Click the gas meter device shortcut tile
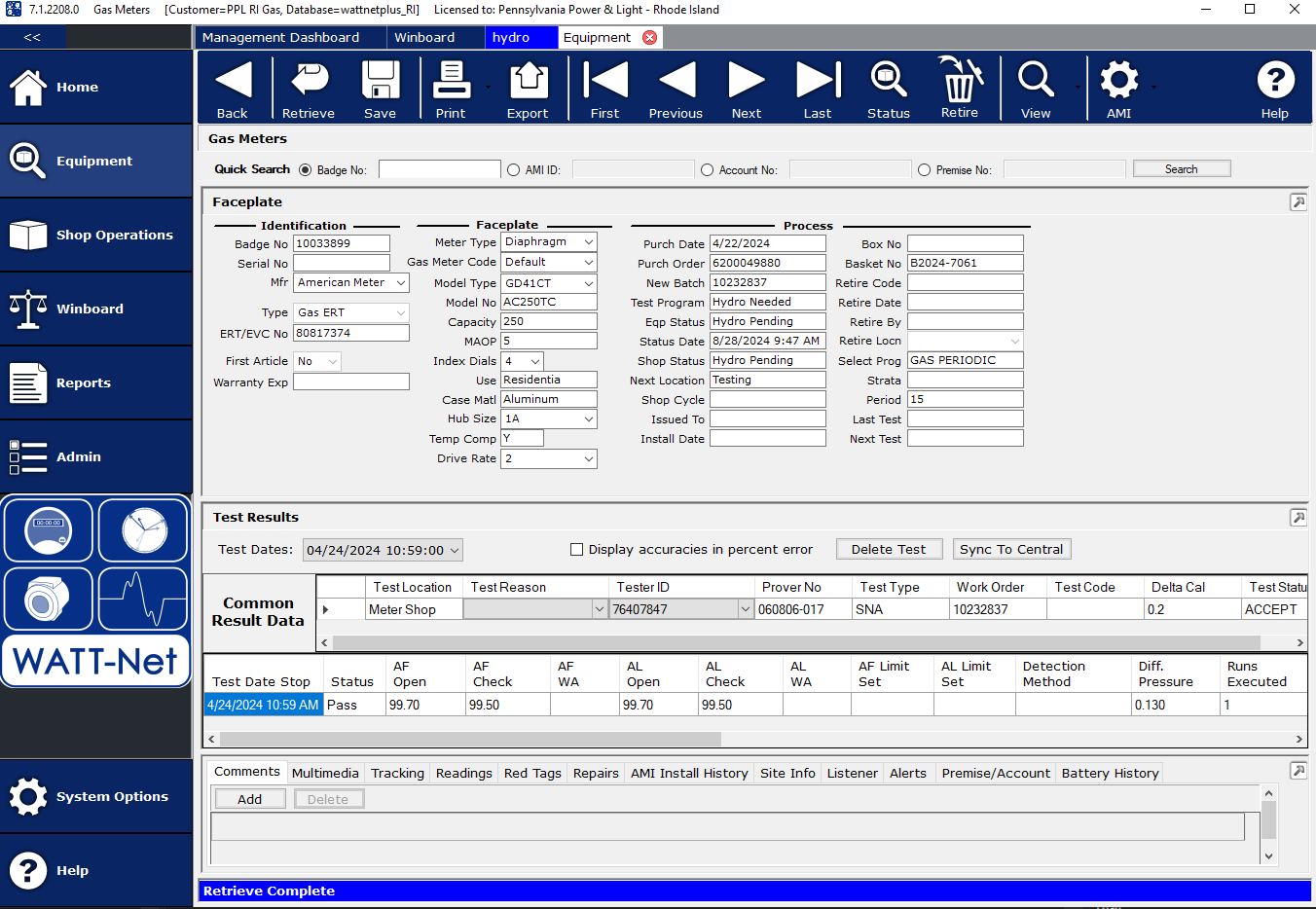Viewport: 1316px width, 909px height. [x=49, y=599]
